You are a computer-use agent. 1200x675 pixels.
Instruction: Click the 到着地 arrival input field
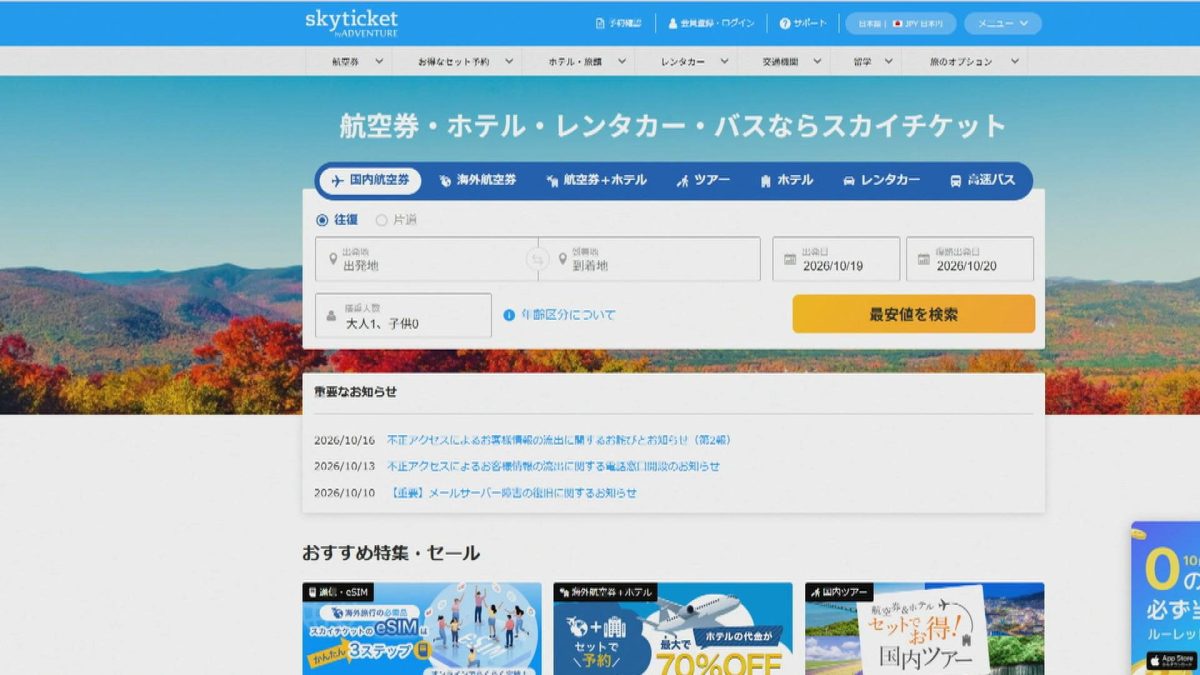click(650, 259)
